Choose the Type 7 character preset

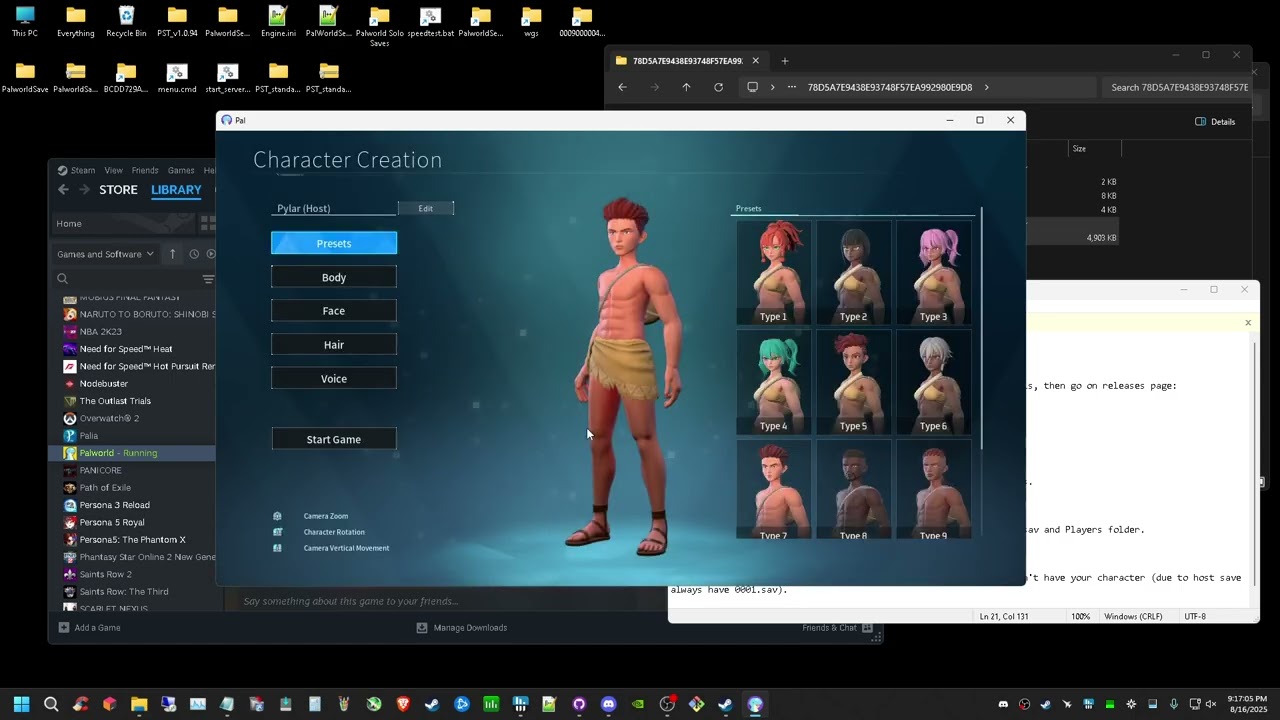(x=773, y=490)
